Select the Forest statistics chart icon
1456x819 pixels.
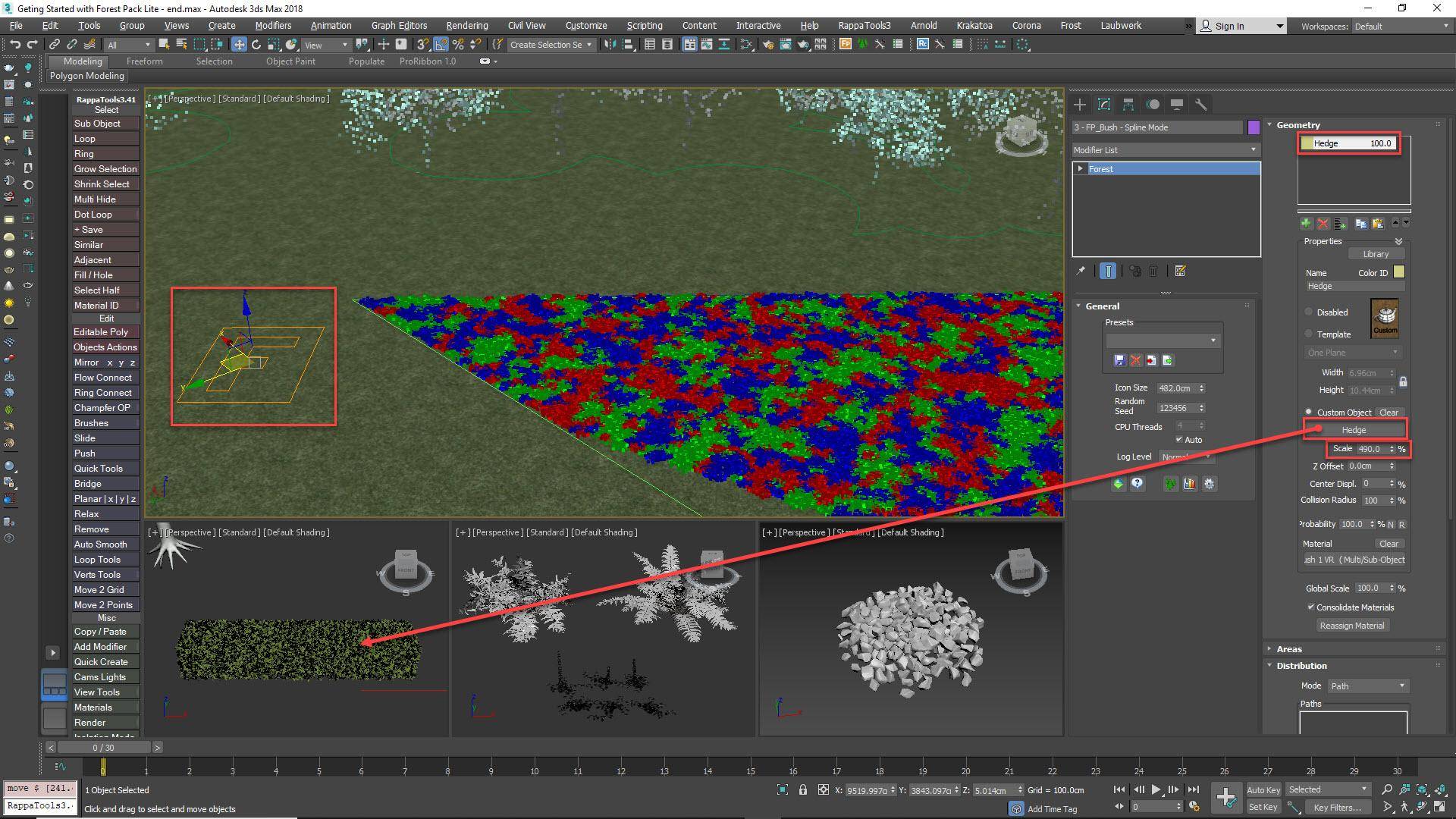[x=1190, y=485]
